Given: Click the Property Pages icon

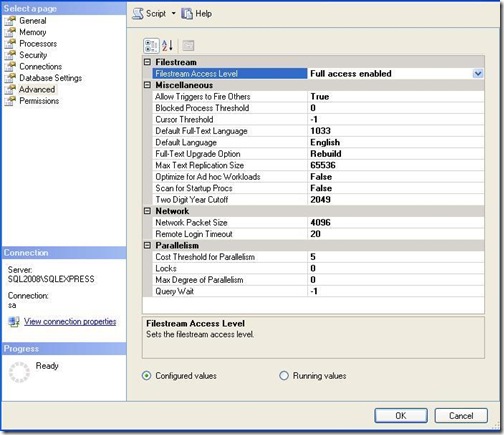Looking at the screenshot, I should pos(188,46).
